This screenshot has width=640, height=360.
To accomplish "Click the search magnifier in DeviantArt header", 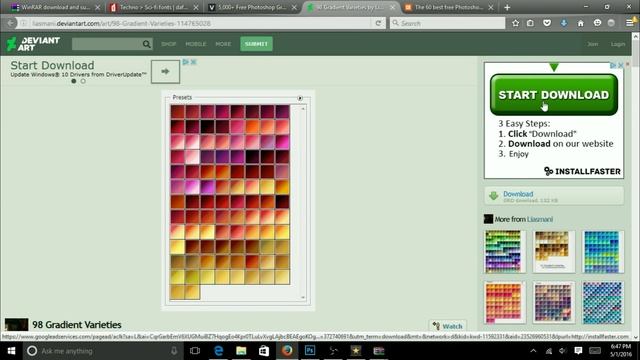I will point(146,44).
